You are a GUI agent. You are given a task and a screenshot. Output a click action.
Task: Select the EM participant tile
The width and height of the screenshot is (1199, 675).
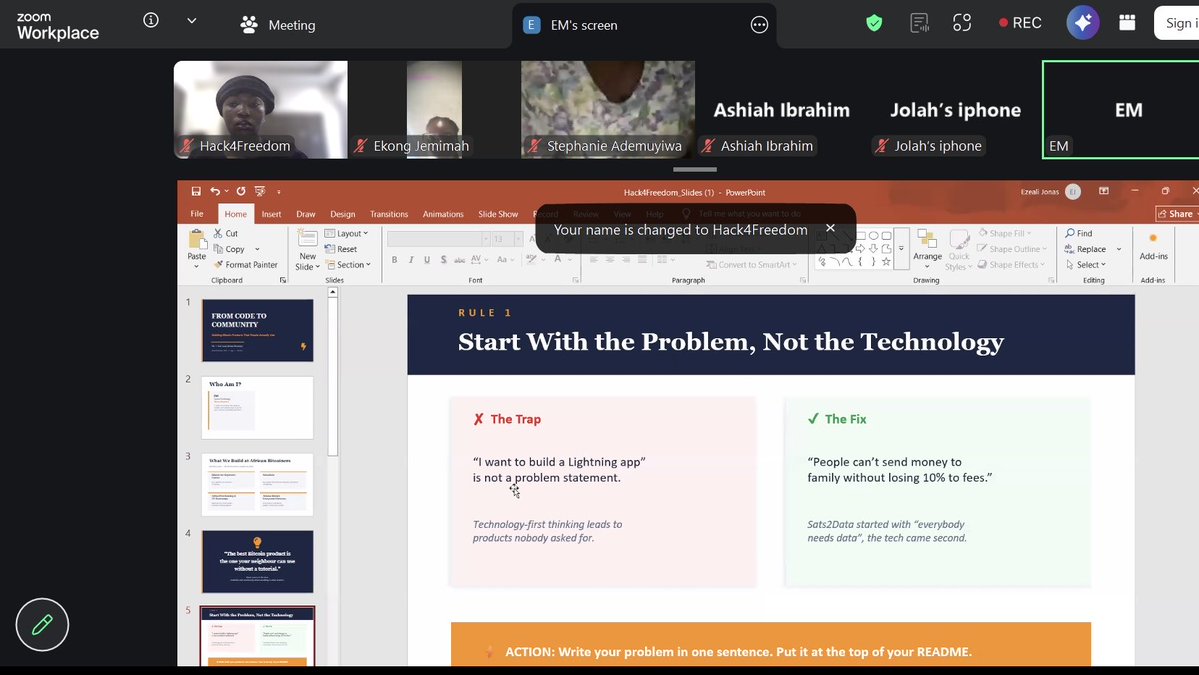pyautogui.click(x=1121, y=109)
